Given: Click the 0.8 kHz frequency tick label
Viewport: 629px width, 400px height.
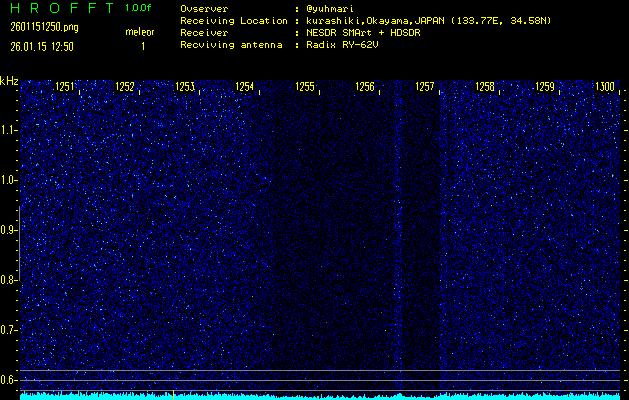Looking at the screenshot, I should (7, 280).
